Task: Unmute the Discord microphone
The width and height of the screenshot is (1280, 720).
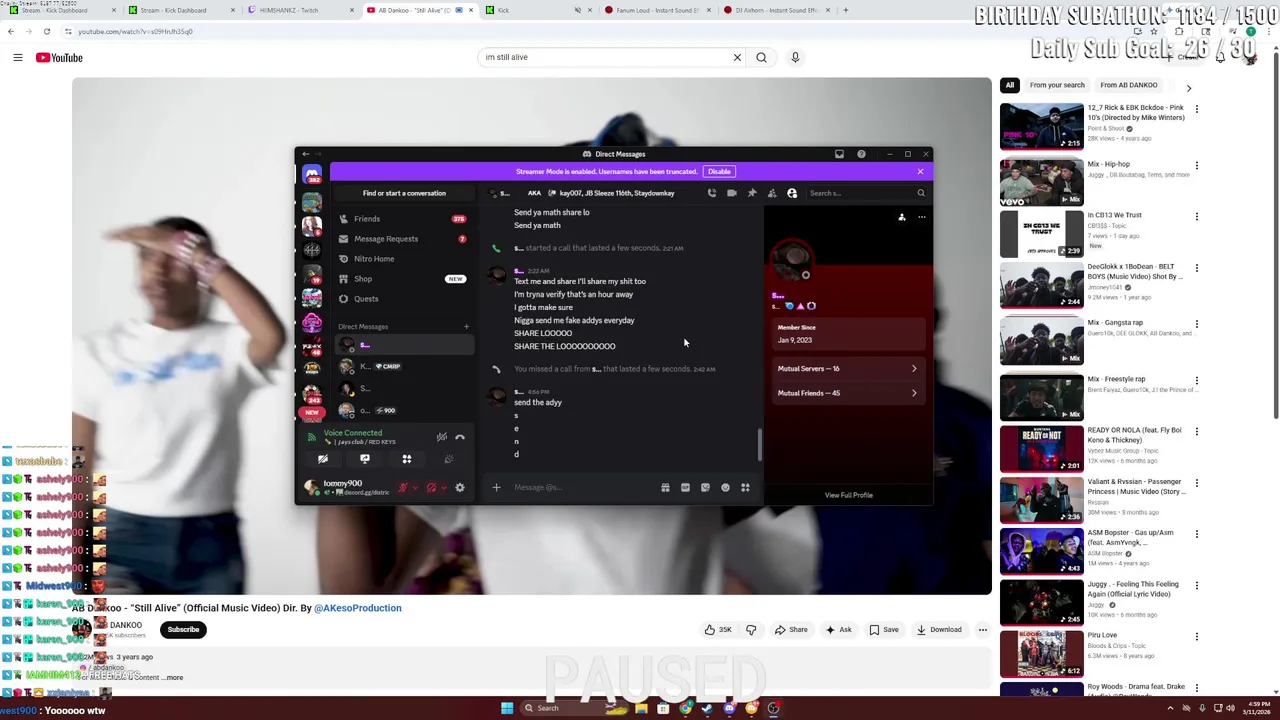Action: point(403,488)
